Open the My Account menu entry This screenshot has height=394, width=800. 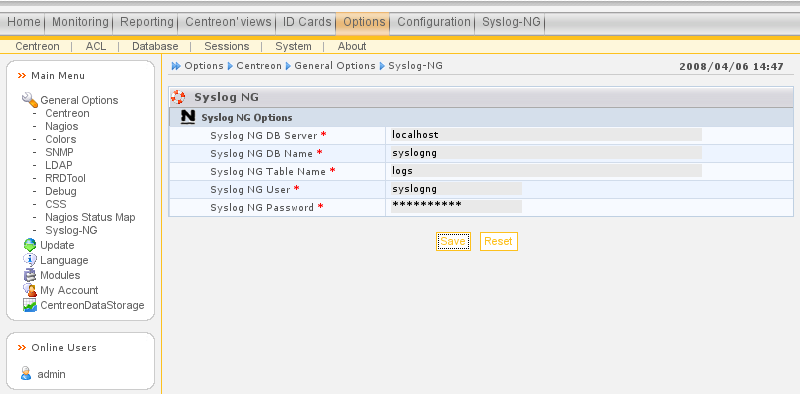pos(69,290)
